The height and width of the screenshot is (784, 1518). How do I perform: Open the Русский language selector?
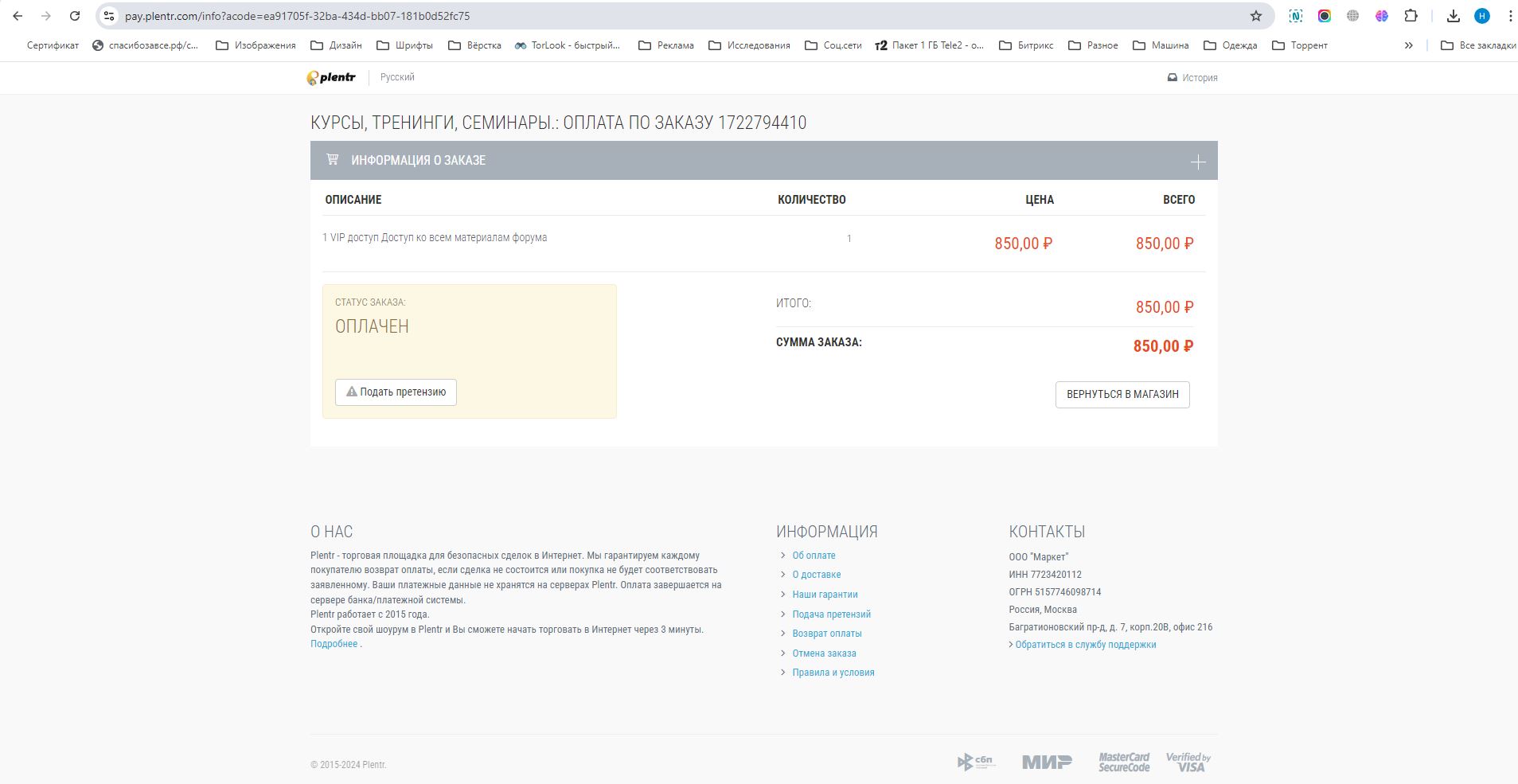click(x=397, y=77)
